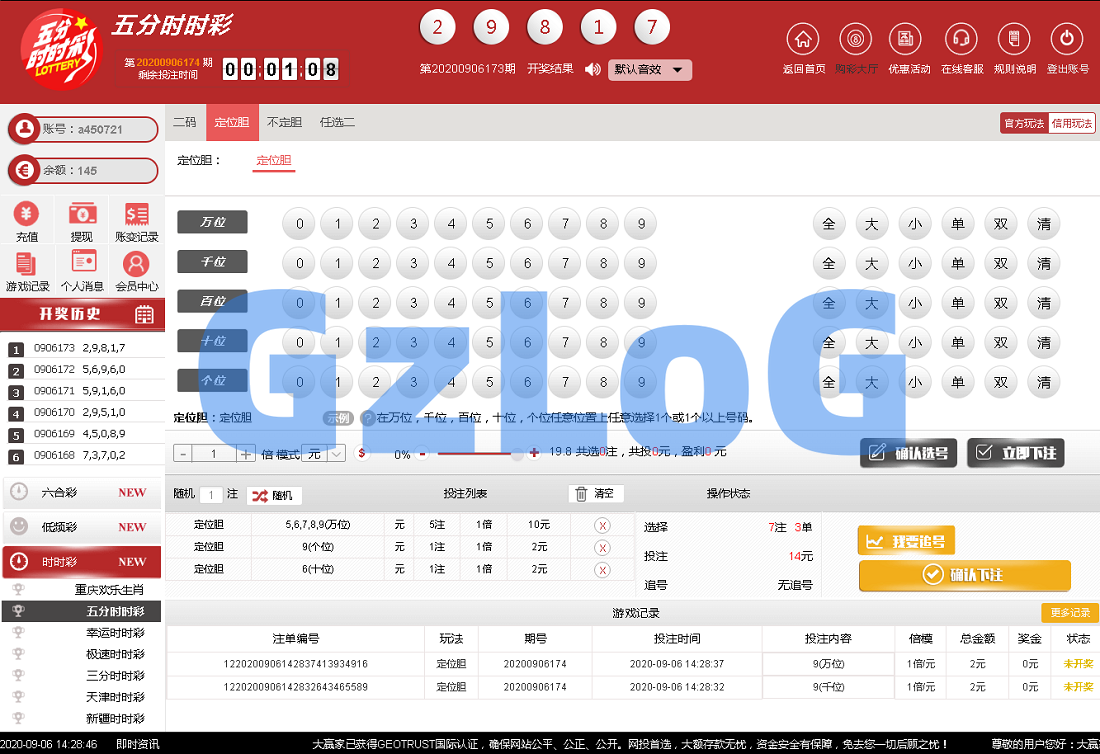Open 会员中心 member center icon
Screen dimensions: 1100x754
tap(136, 264)
